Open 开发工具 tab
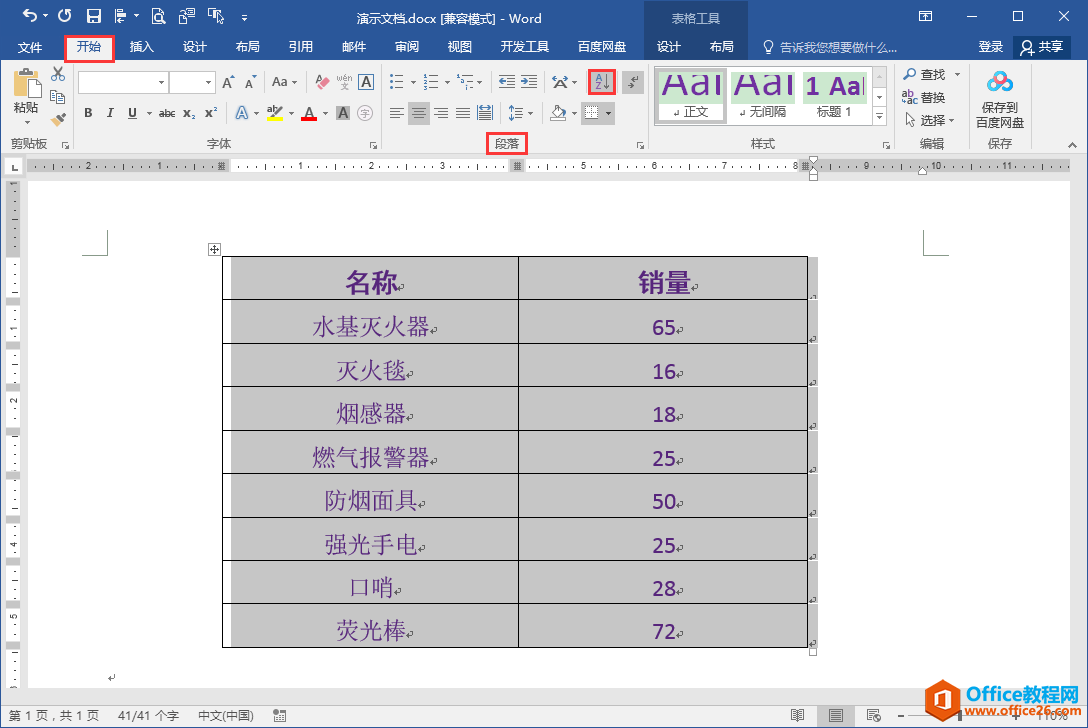Screen dimensions: 1088x728 525,47
